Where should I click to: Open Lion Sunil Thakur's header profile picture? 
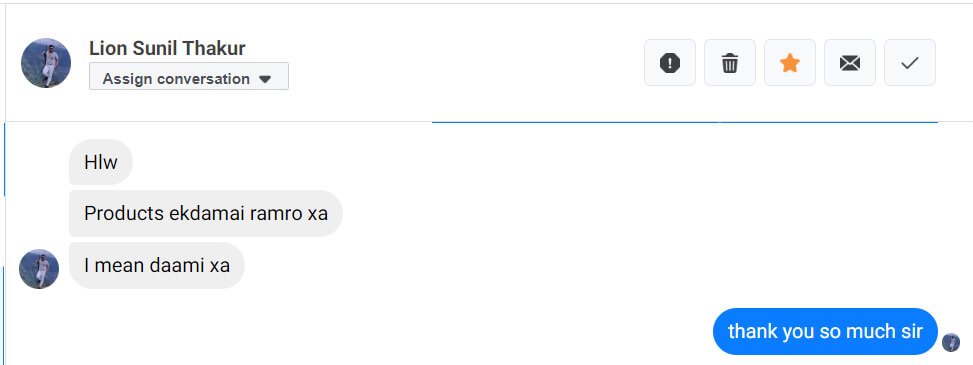[46, 63]
